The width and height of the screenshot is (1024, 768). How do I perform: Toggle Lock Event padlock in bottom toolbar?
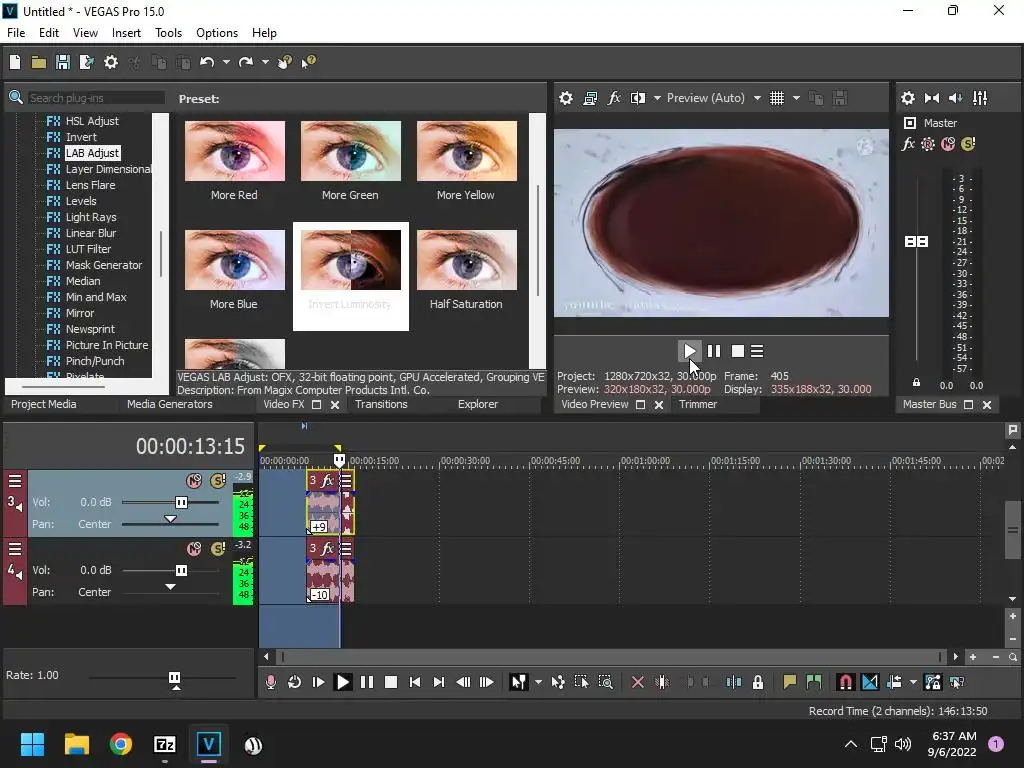click(x=758, y=682)
